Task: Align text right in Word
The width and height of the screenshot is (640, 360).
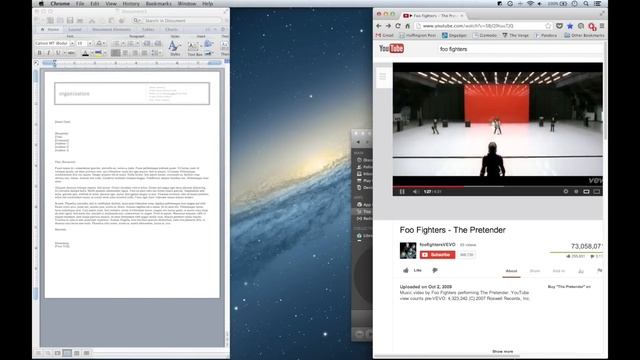Action: click(135, 53)
